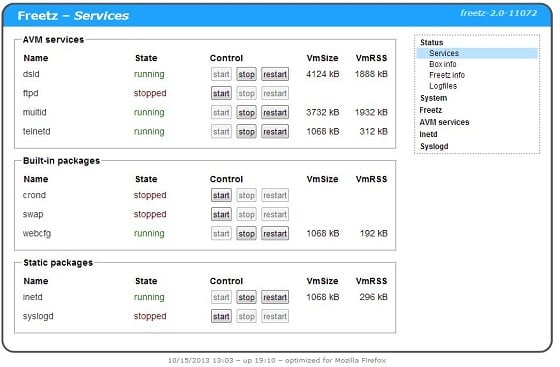Start the syslogd service
560x367 pixels.
[x=221, y=316]
